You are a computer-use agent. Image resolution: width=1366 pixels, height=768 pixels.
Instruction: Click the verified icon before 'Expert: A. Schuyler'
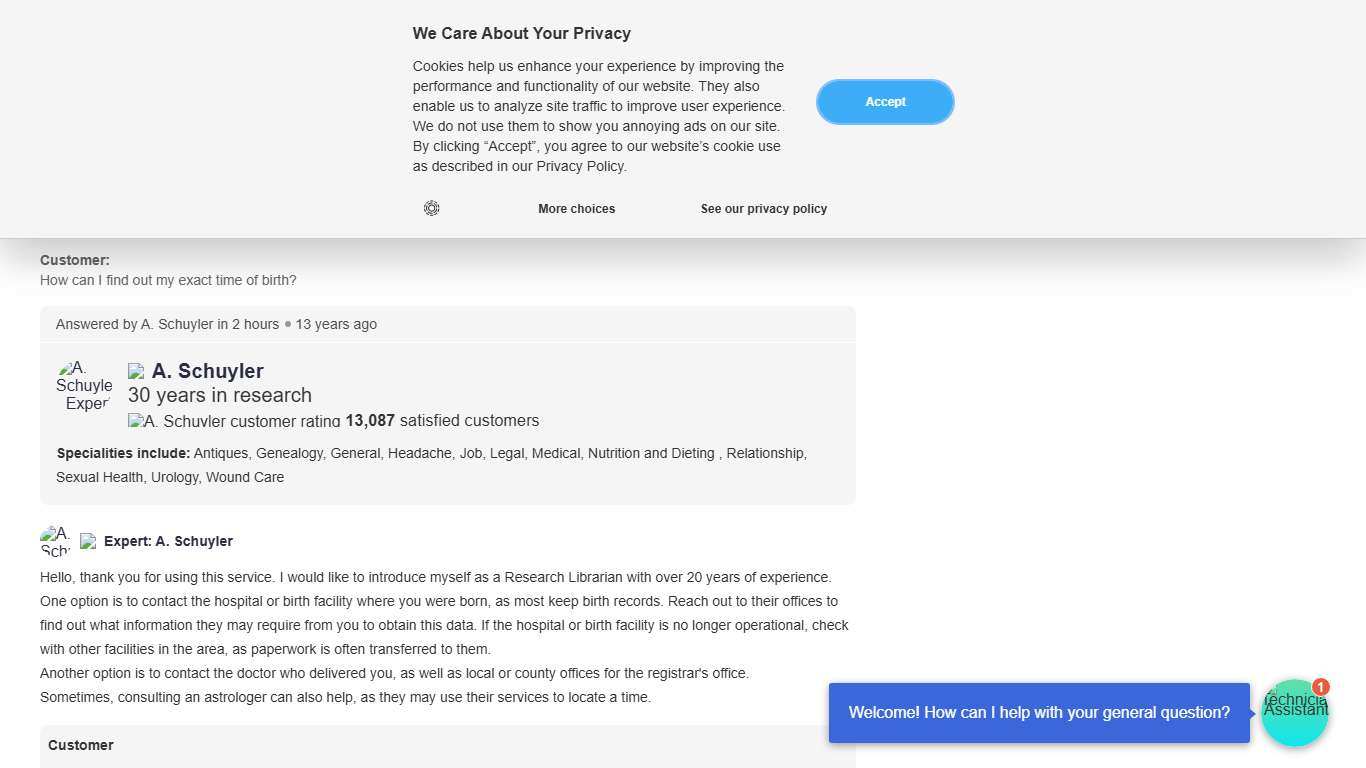[x=88, y=541]
